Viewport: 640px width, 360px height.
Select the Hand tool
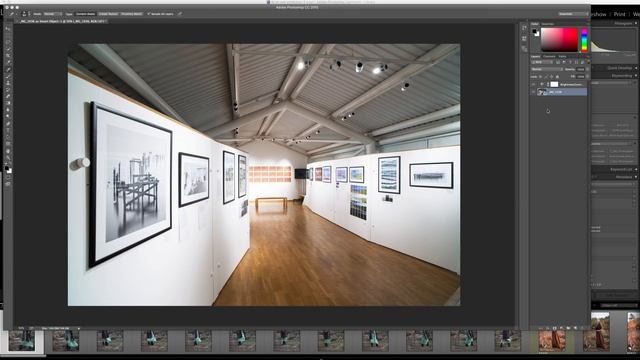click(x=8, y=151)
